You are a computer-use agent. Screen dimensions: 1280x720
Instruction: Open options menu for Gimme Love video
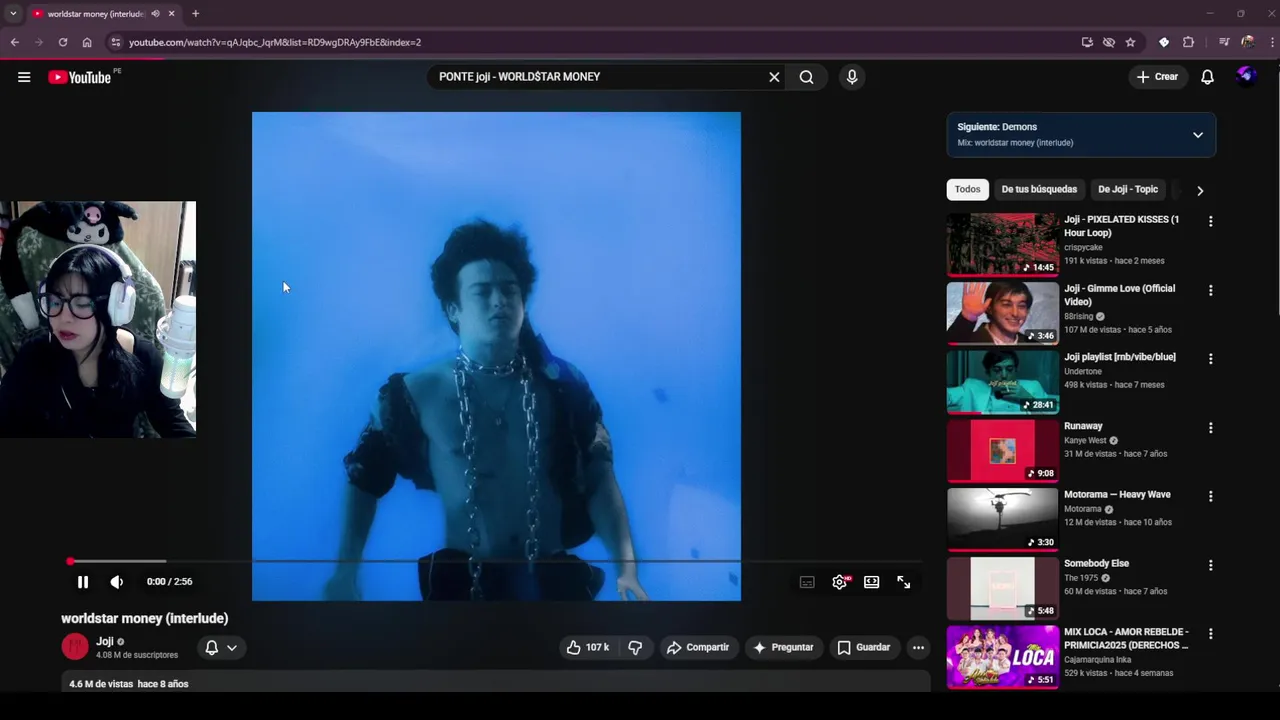1211,291
